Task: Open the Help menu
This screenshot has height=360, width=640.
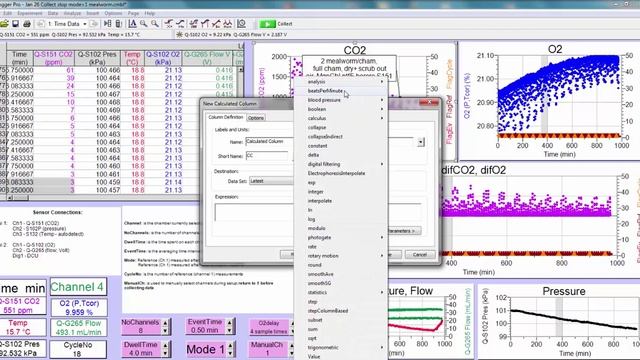Action: click(x=150, y=13)
